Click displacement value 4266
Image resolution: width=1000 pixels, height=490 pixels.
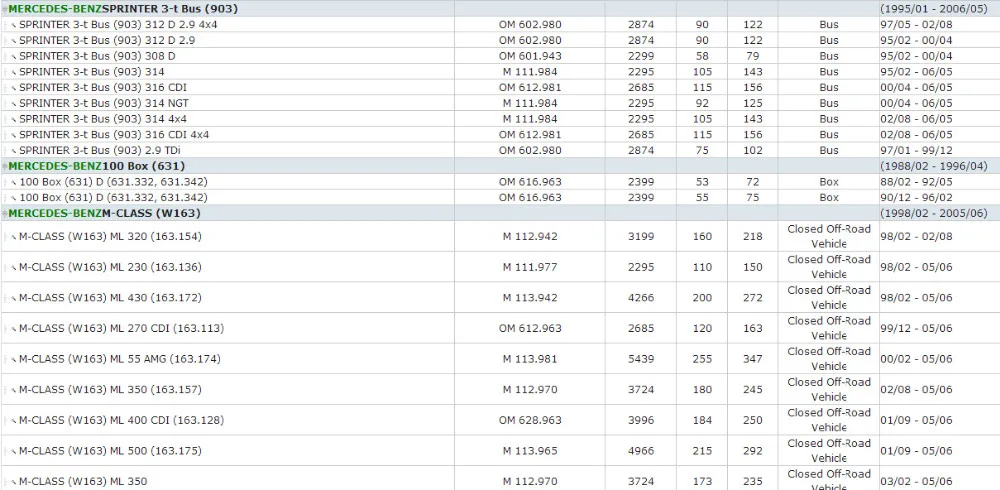point(641,298)
